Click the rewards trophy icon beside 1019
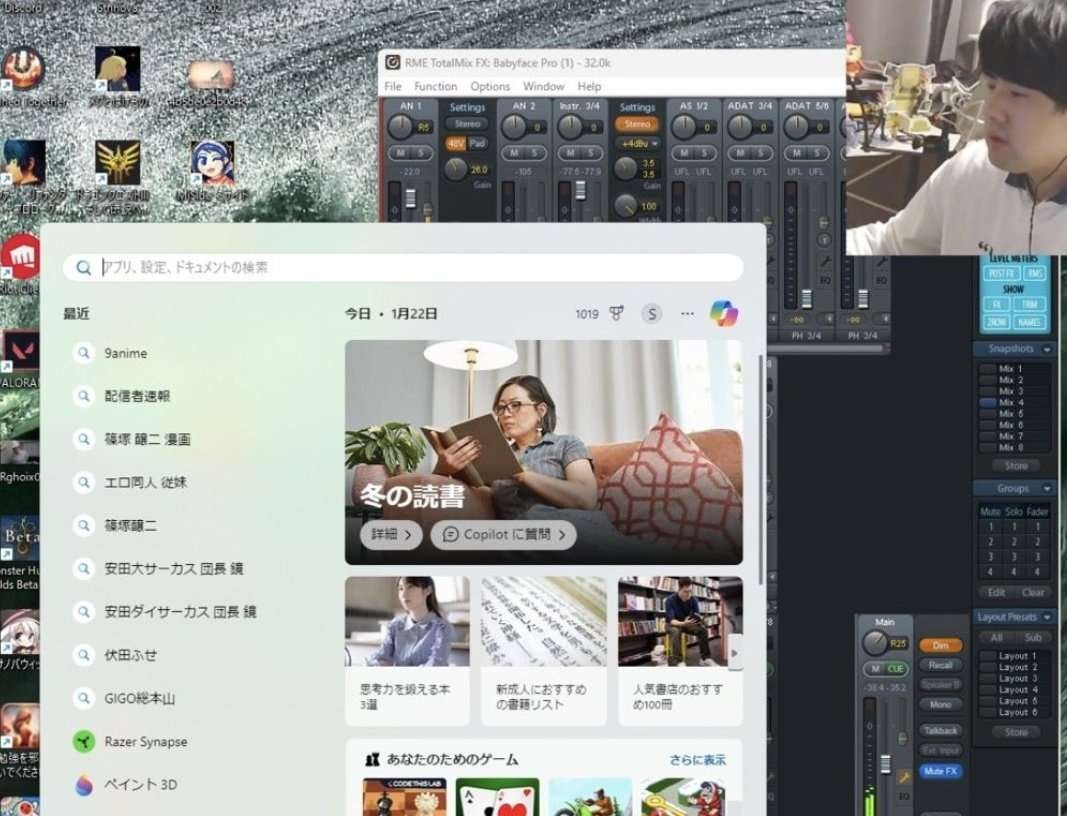1067x816 pixels. pyautogui.click(x=616, y=314)
